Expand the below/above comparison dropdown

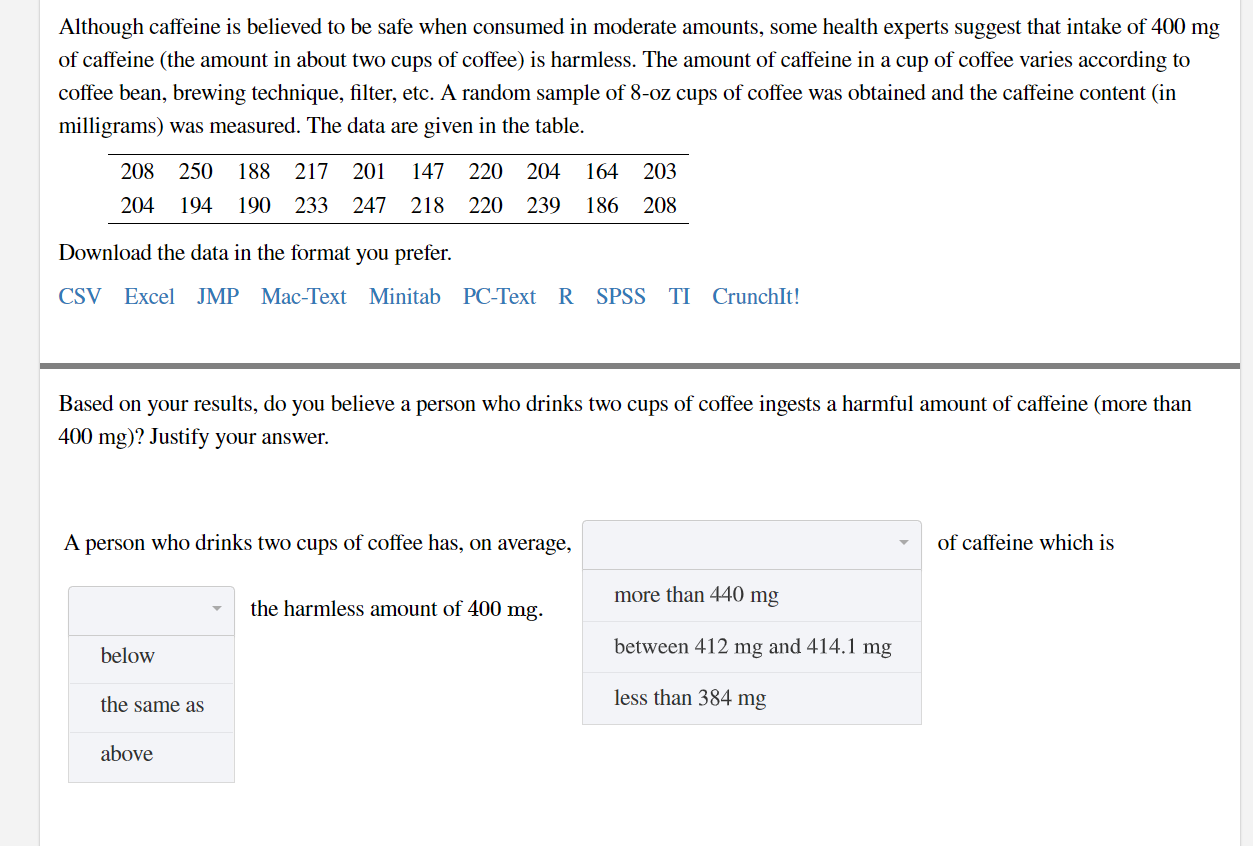[x=151, y=609]
